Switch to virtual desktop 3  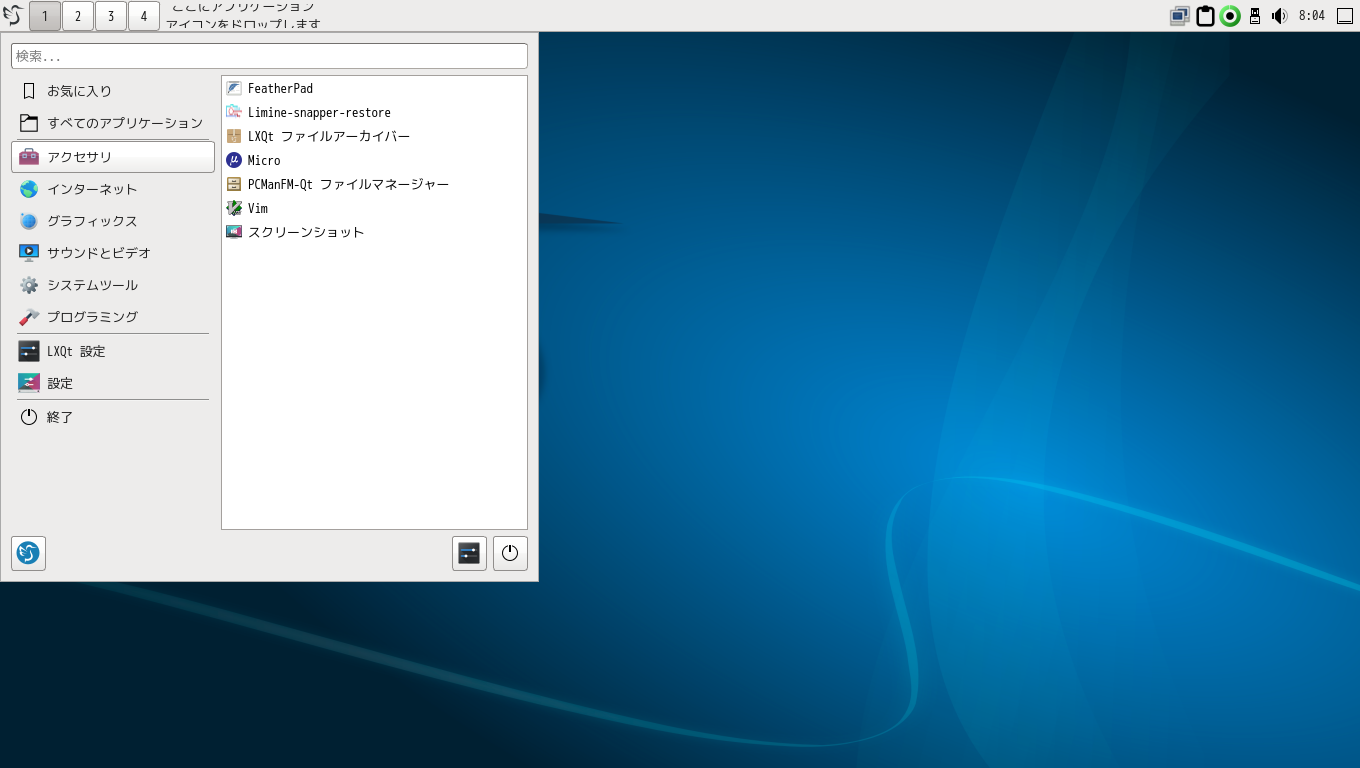[111, 16]
